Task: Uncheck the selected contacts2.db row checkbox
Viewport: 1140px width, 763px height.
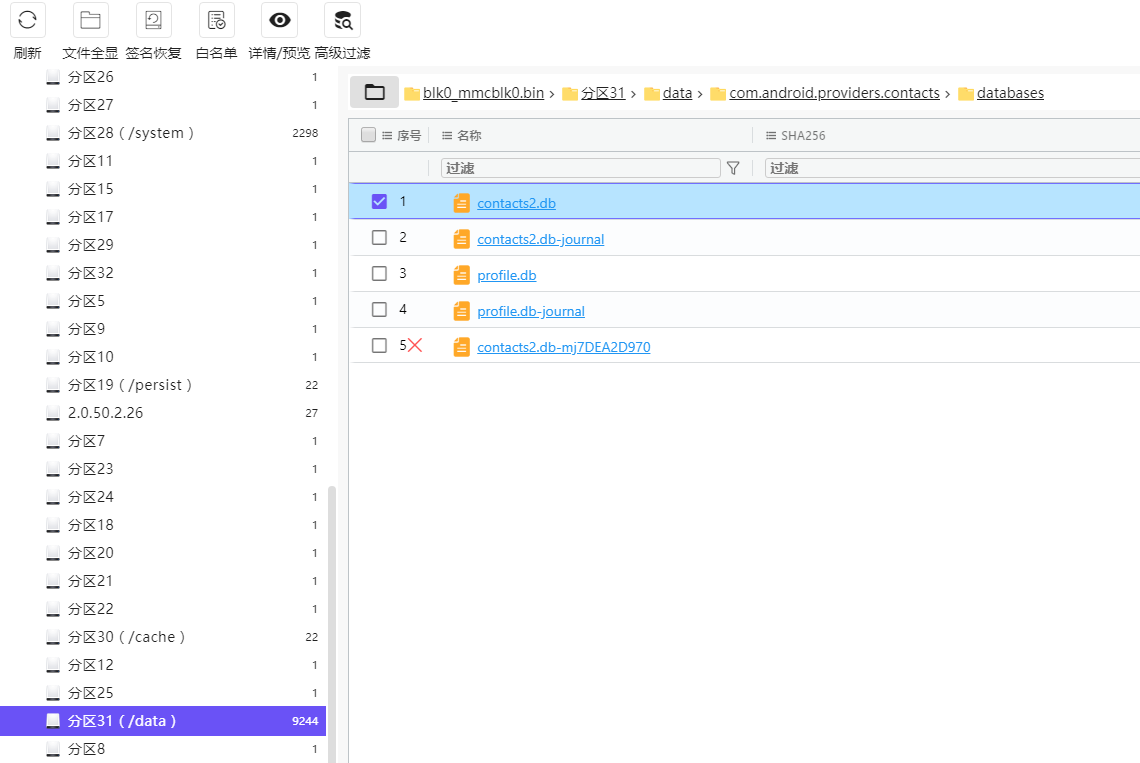Action: 379,200
